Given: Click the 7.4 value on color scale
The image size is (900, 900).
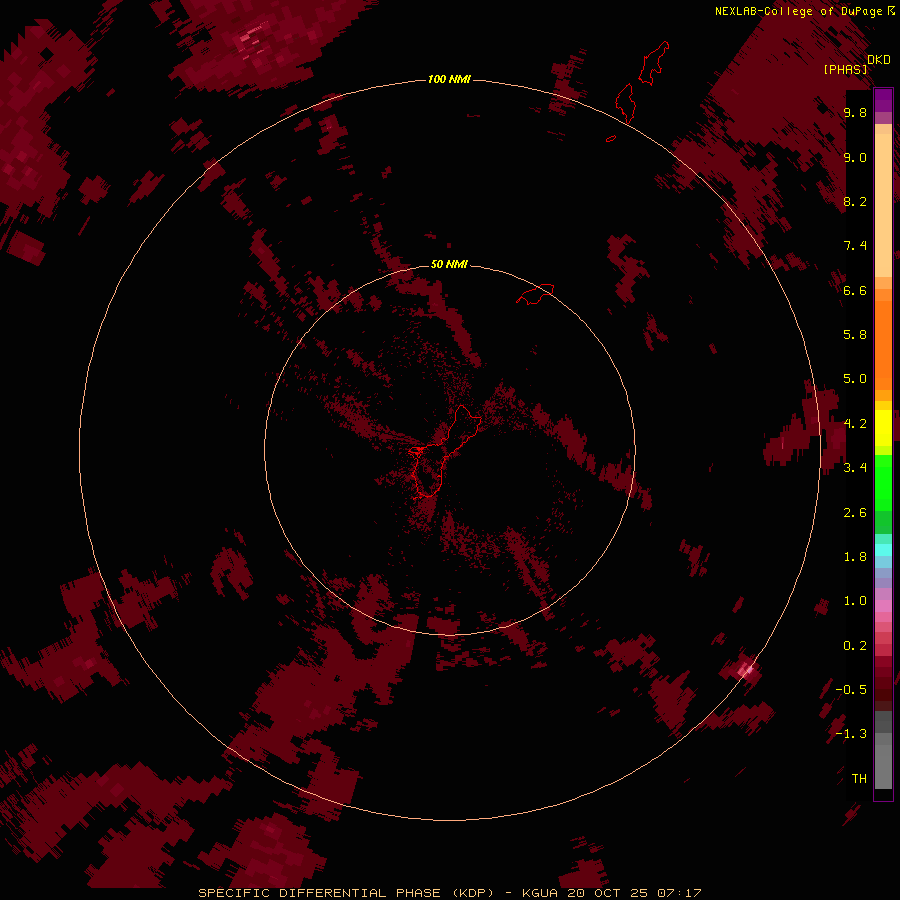Looking at the screenshot, I should (x=855, y=246).
